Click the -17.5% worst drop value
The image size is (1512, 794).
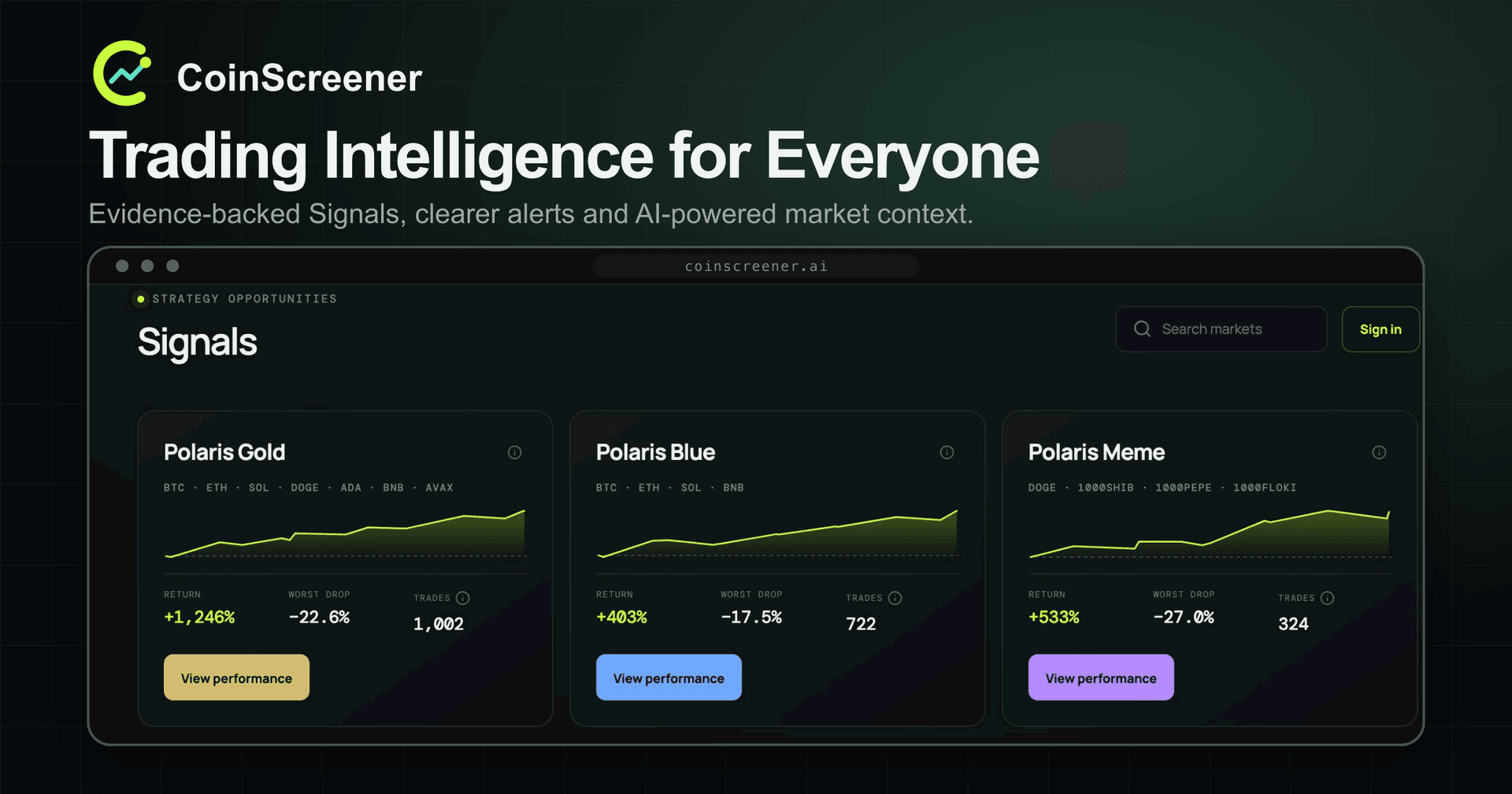tap(751, 618)
